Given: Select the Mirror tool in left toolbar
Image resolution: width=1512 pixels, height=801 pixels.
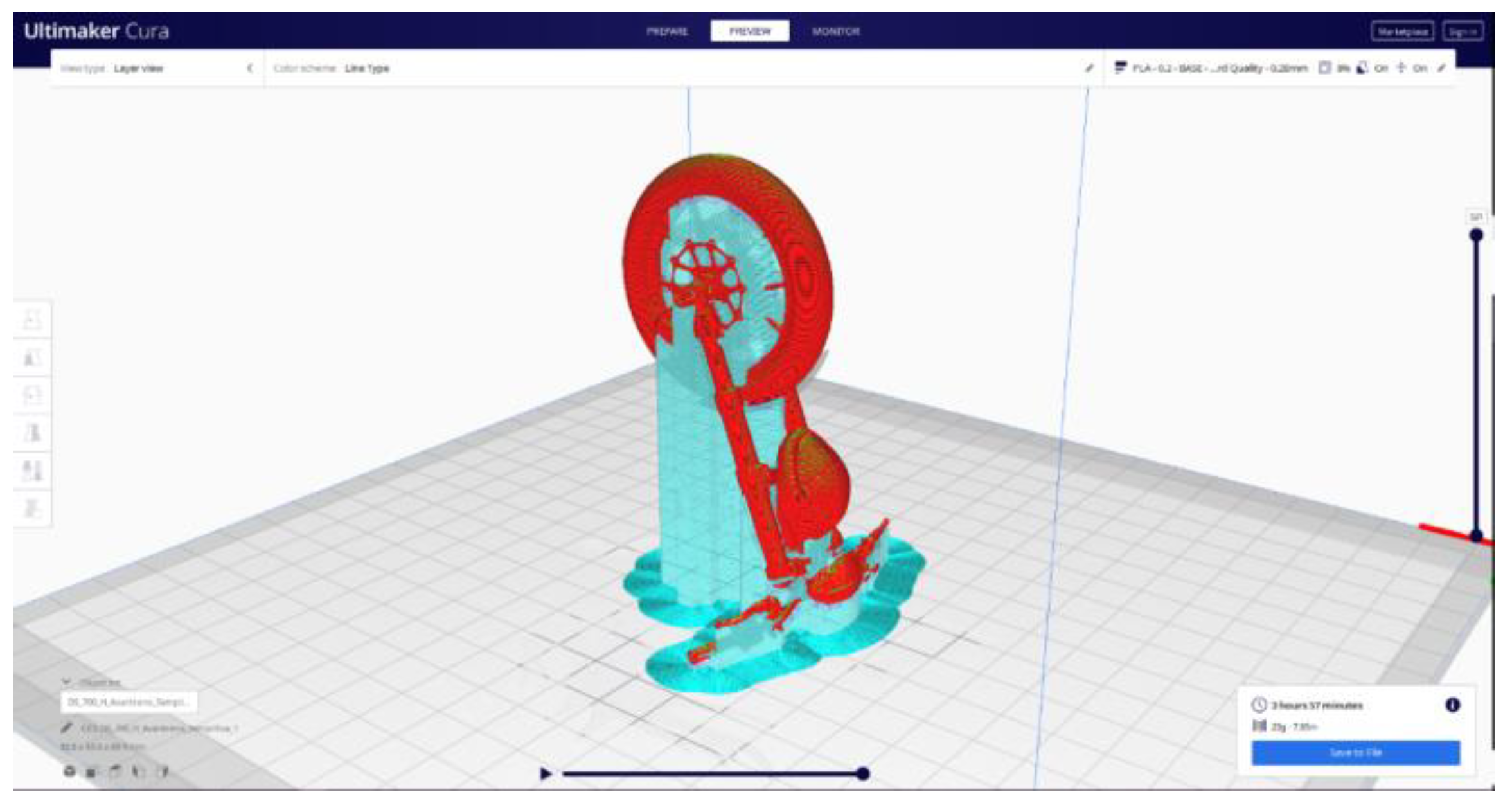Looking at the screenshot, I should (32, 433).
